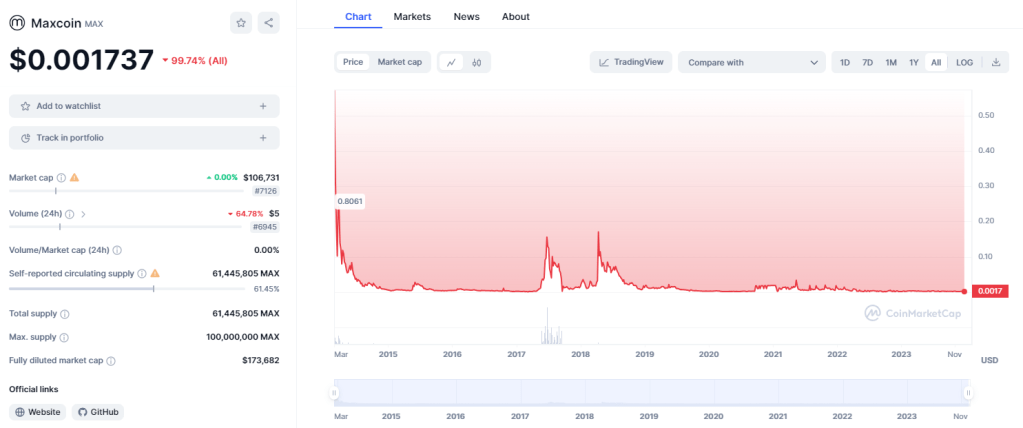Open the GitHub official link
The height and width of the screenshot is (428, 1023).
(x=98, y=412)
